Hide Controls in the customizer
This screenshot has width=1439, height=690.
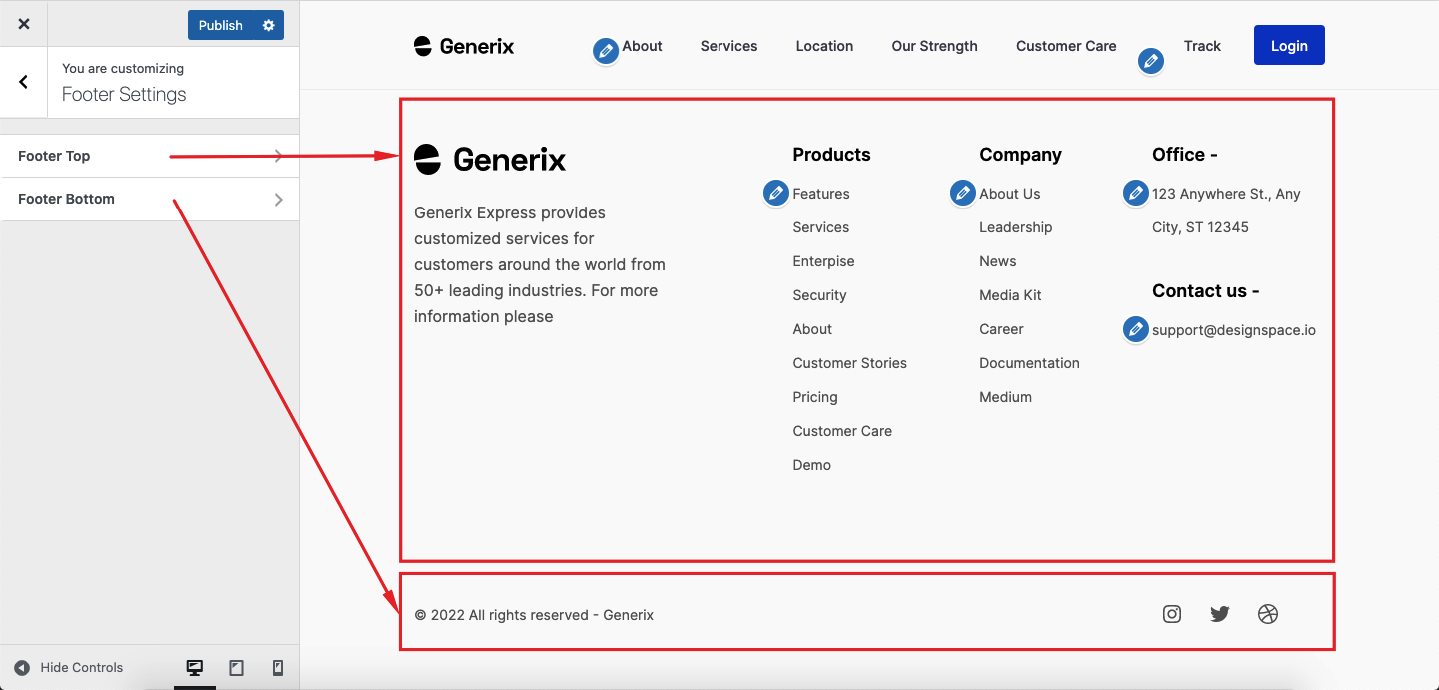tap(69, 668)
